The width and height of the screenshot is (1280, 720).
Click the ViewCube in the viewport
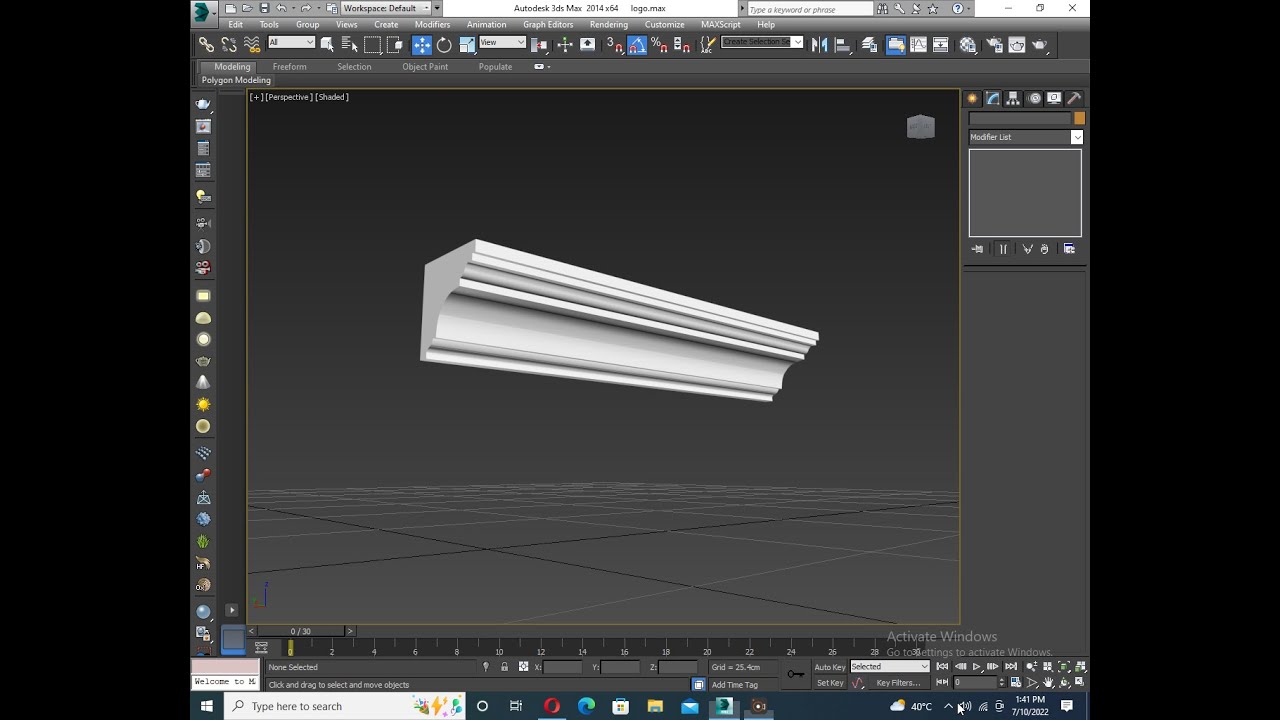tap(921, 127)
